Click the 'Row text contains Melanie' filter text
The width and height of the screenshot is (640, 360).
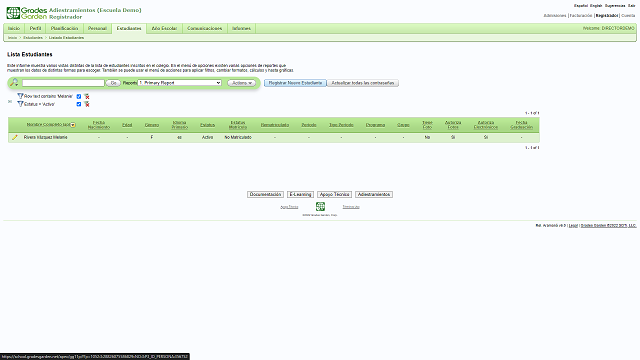48,96
